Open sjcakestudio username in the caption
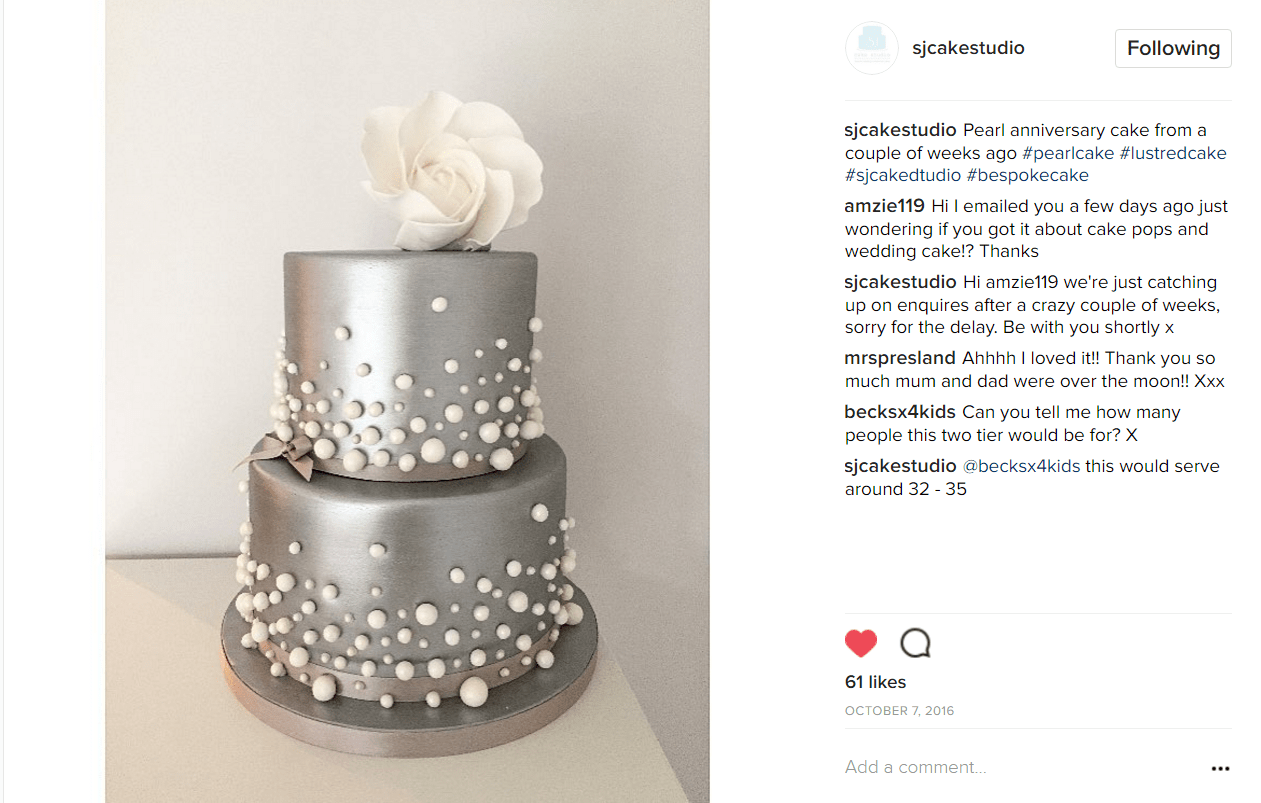The image size is (1261, 803). coord(900,130)
